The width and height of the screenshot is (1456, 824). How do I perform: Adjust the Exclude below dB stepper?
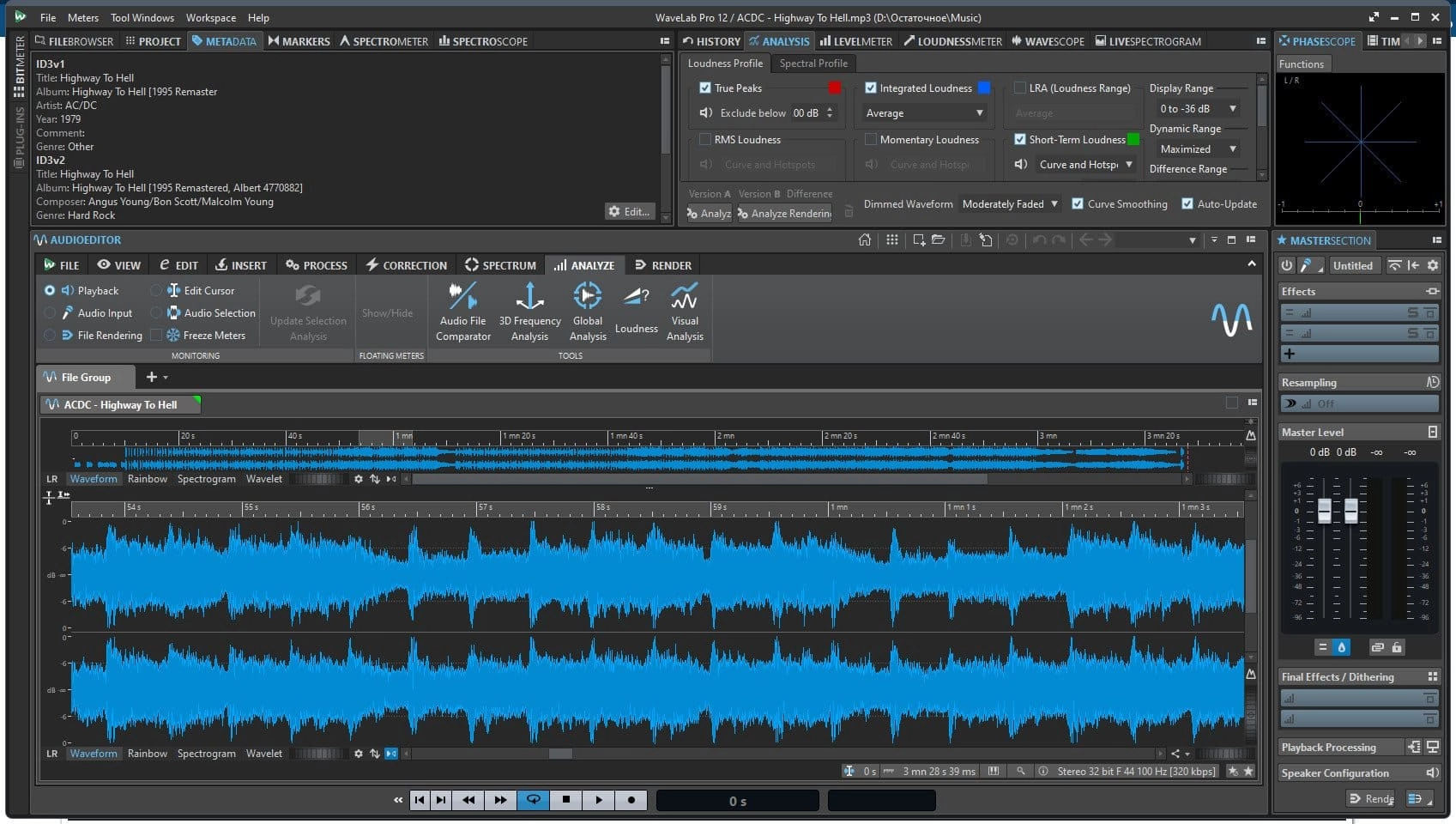[x=830, y=112]
